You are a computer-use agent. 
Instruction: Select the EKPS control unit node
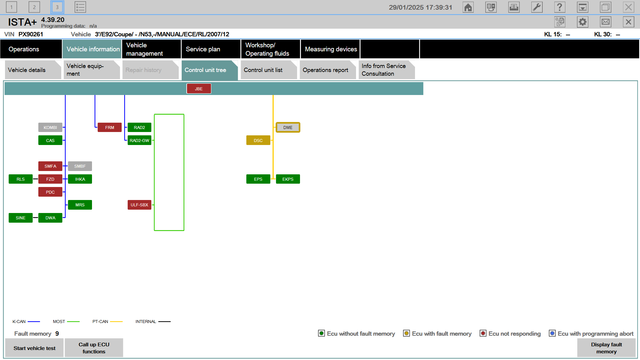(288, 179)
